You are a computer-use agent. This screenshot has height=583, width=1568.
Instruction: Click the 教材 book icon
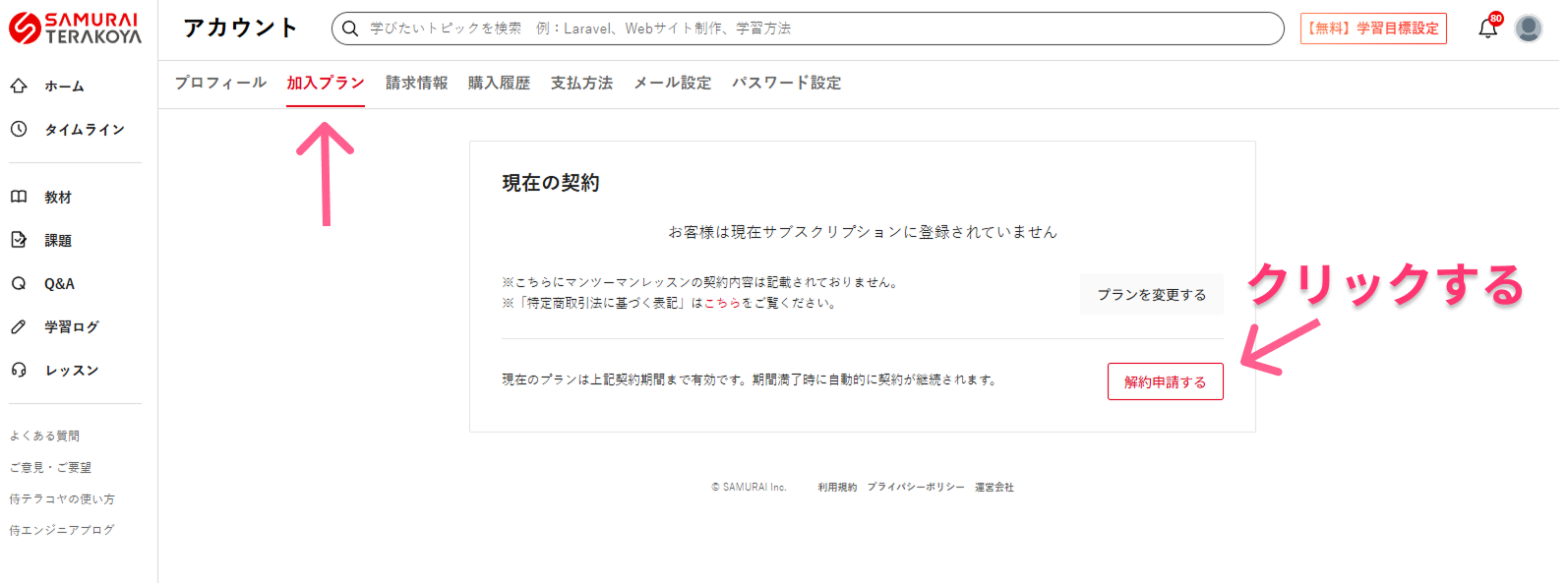point(19,197)
